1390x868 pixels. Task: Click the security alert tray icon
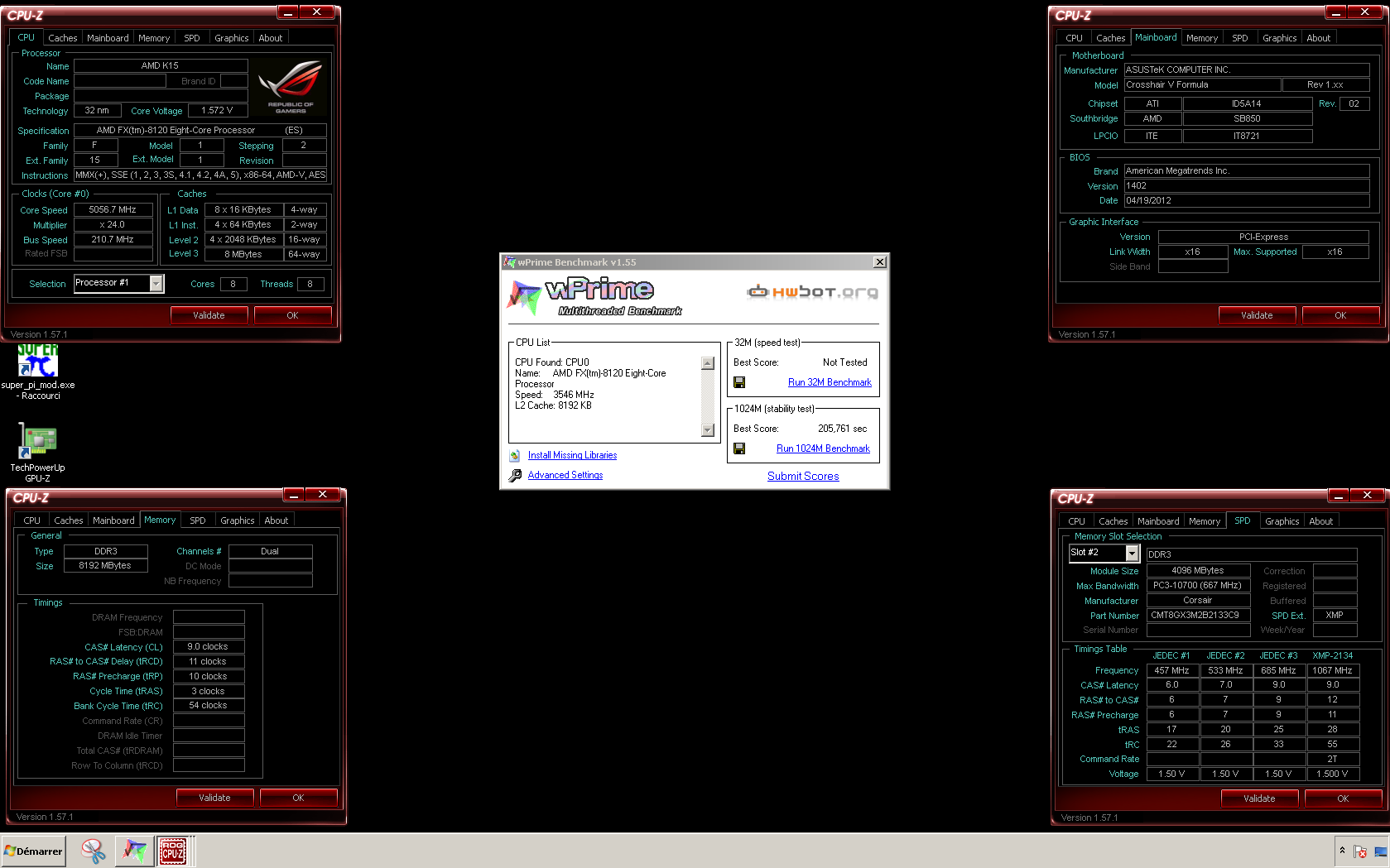pos(1360,851)
